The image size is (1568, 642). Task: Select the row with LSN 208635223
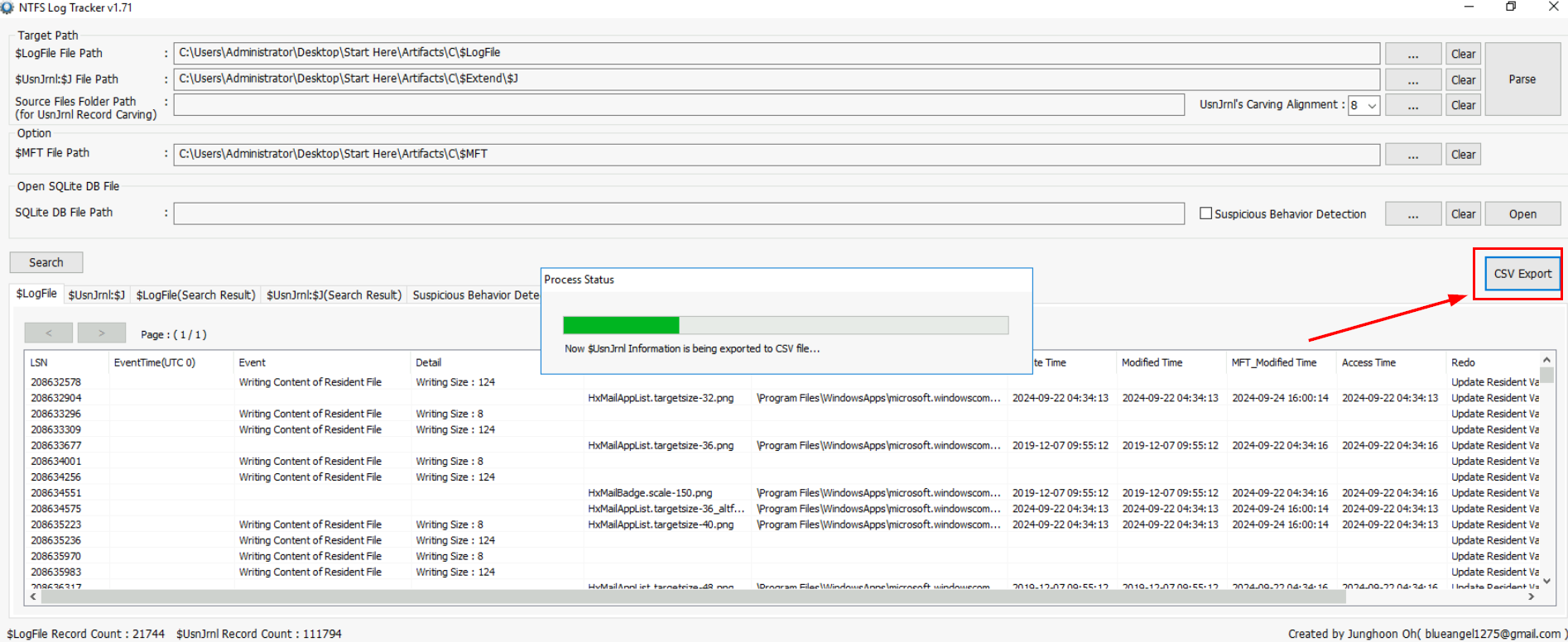click(782, 525)
